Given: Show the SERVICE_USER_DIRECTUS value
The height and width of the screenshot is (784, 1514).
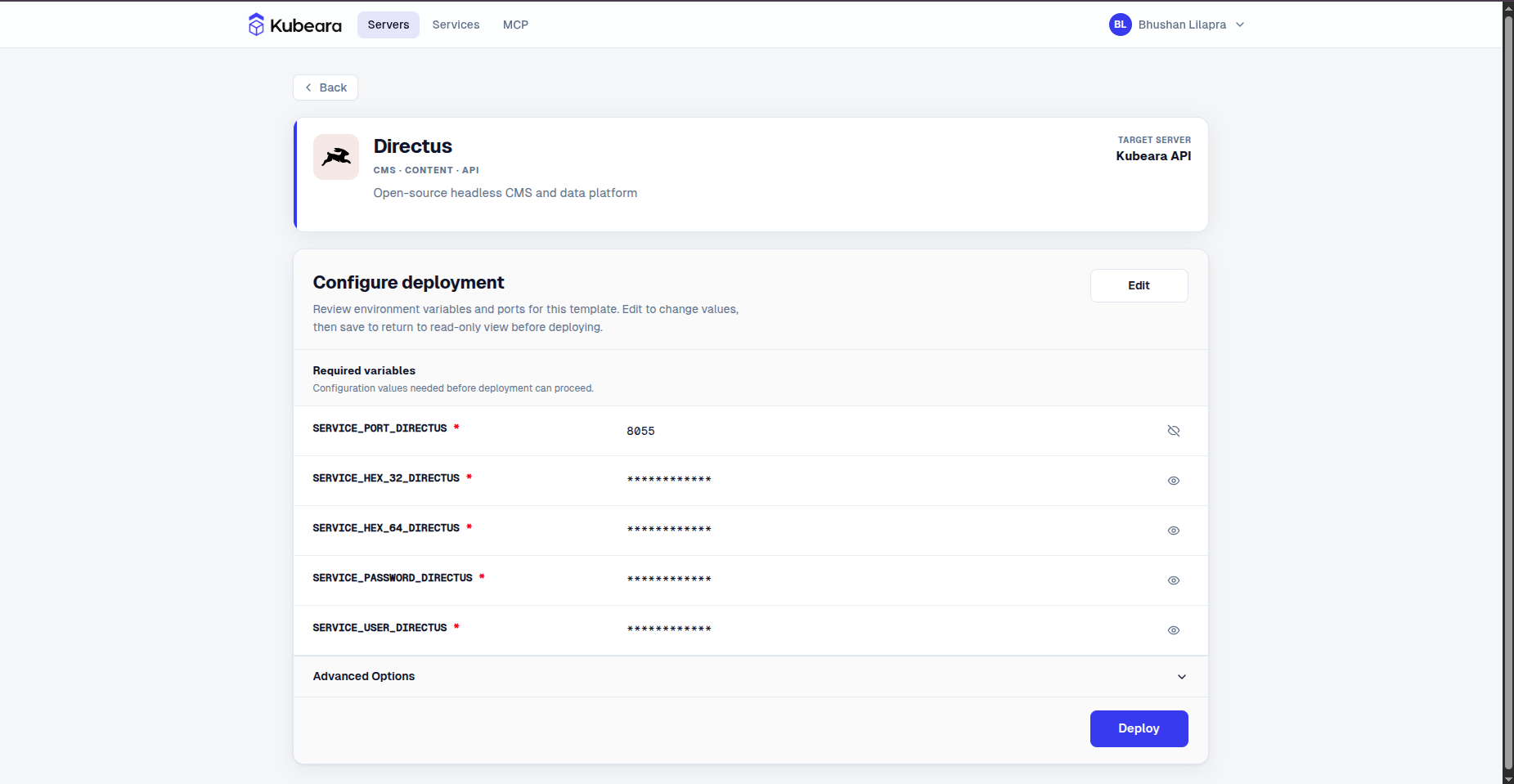Looking at the screenshot, I should click(1174, 630).
